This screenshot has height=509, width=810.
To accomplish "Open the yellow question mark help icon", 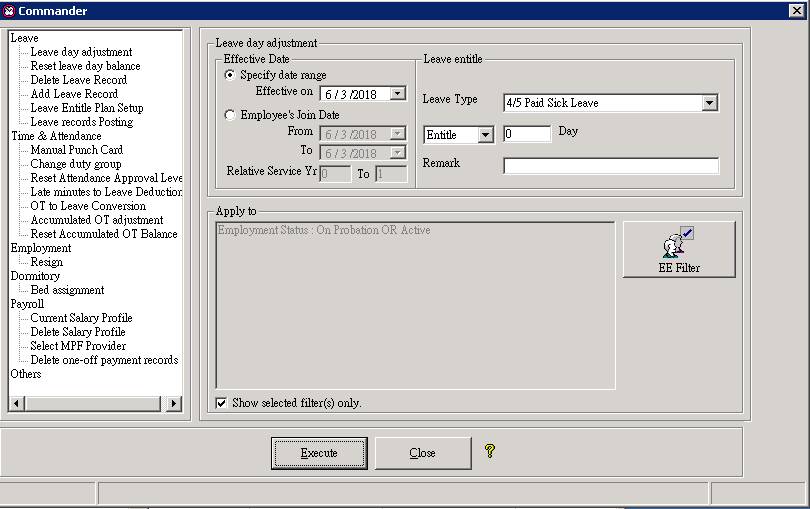I will [490, 451].
